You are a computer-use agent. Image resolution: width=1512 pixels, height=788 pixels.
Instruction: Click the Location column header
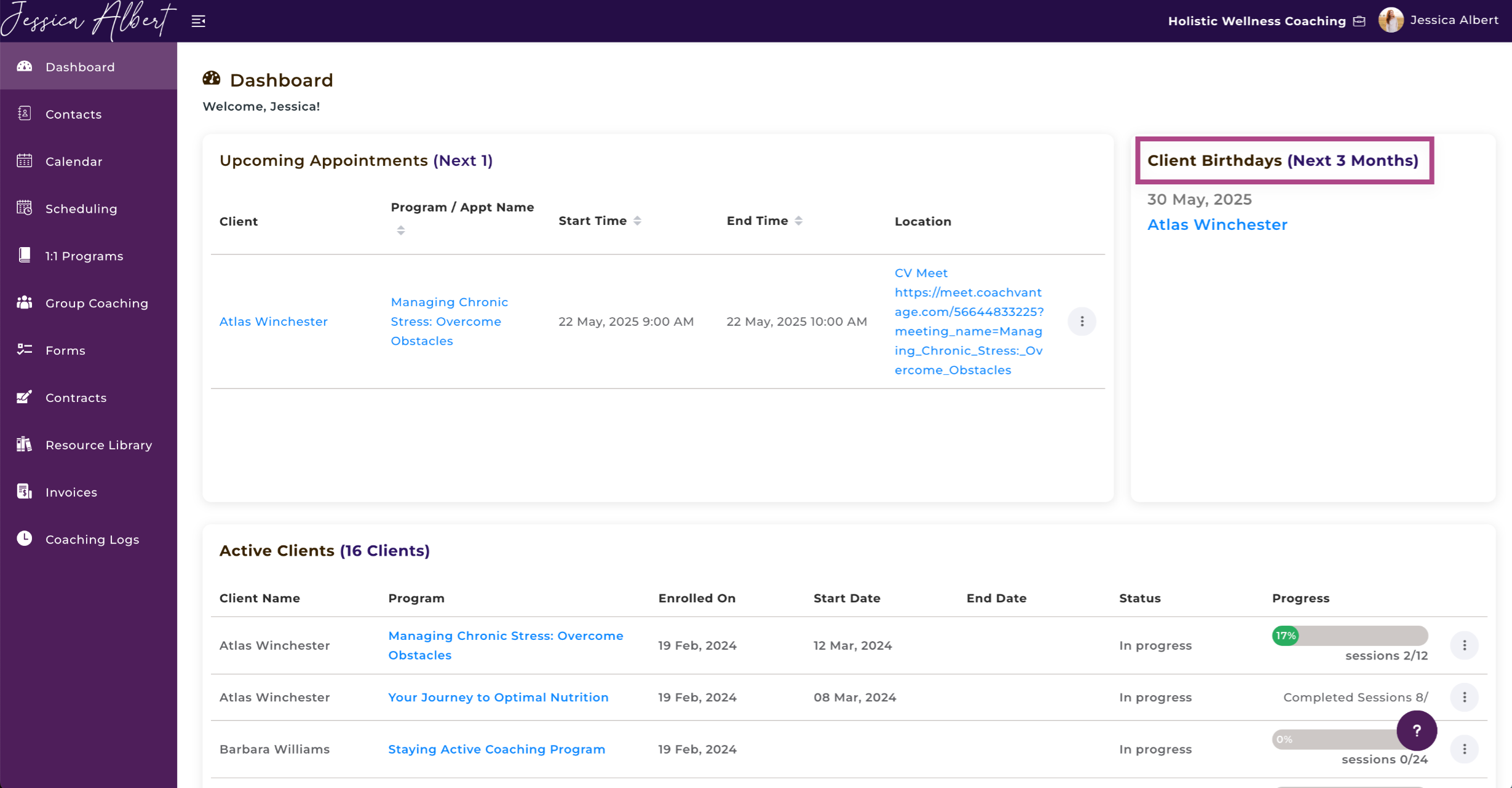(x=923, y=221)
